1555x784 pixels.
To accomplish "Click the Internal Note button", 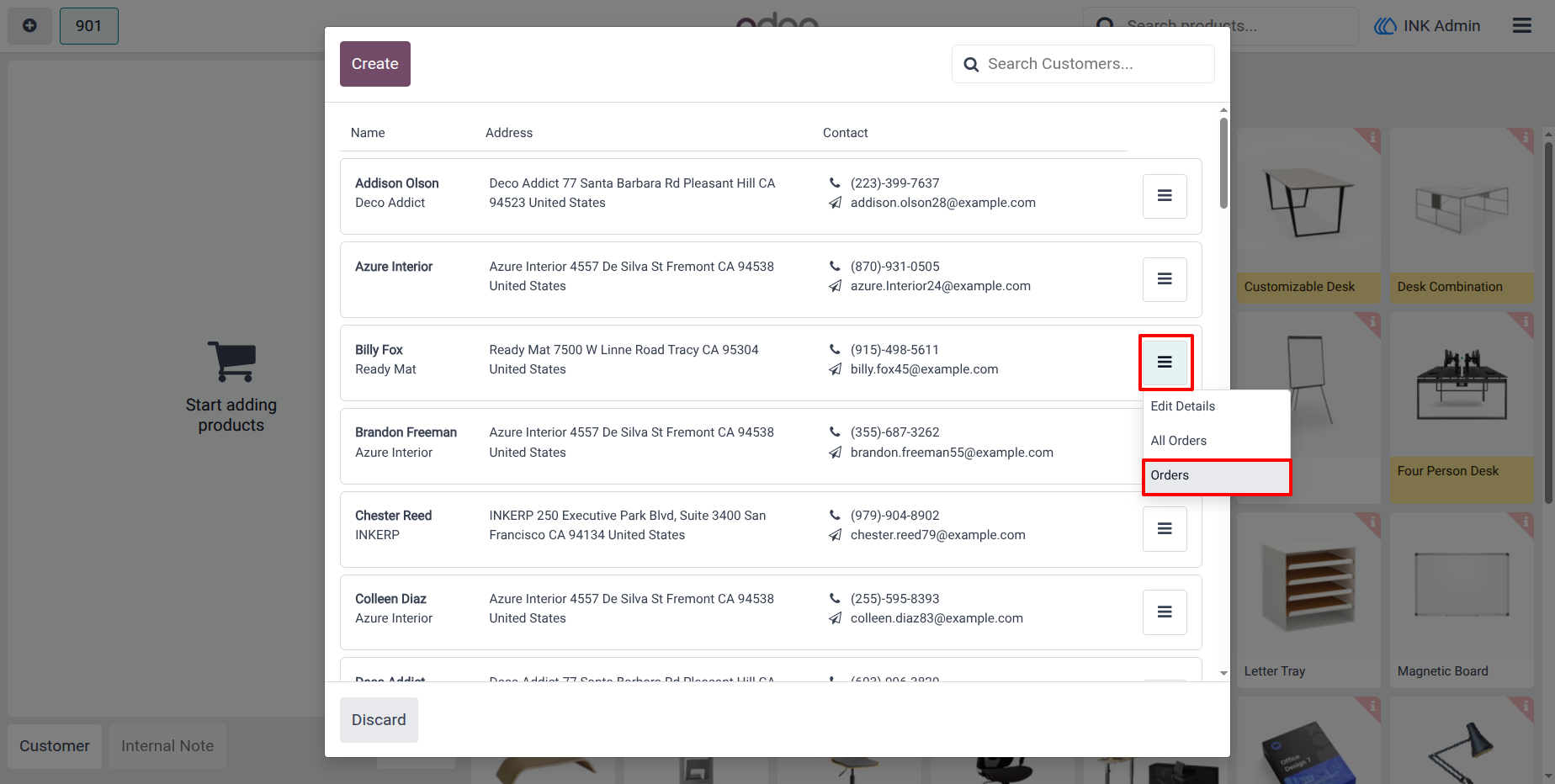I will point(167,746).
